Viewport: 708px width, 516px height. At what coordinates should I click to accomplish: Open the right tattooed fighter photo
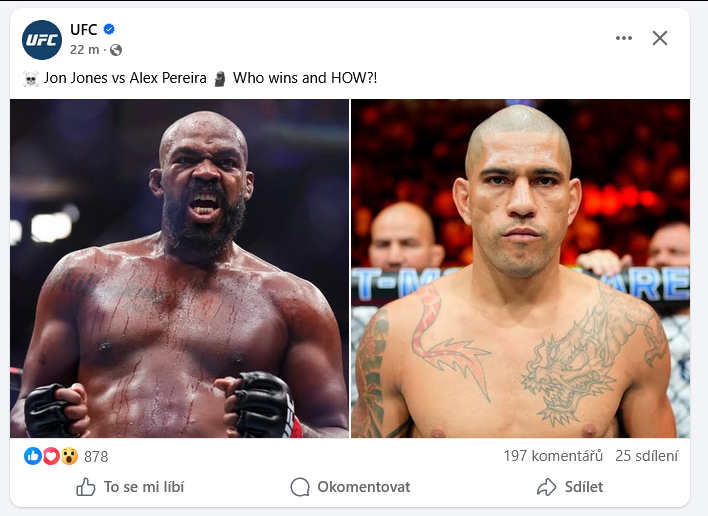coord(521,268)
